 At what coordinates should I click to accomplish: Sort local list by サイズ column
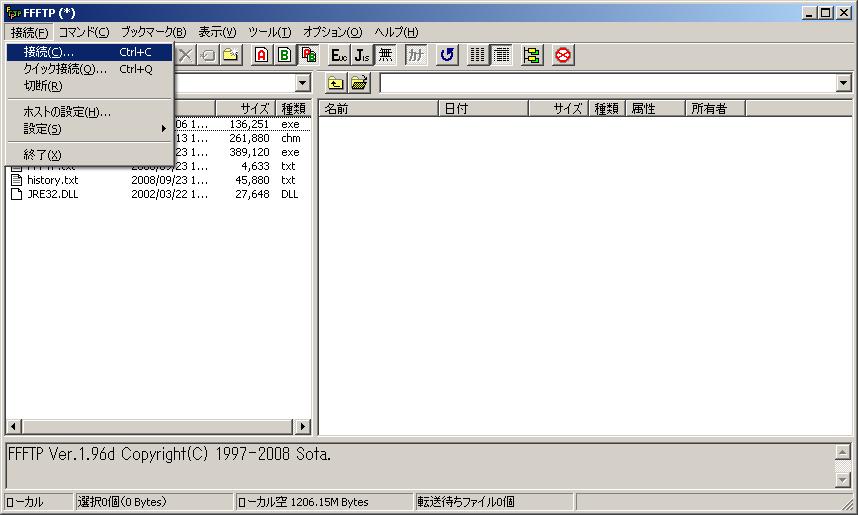point(246,108)
